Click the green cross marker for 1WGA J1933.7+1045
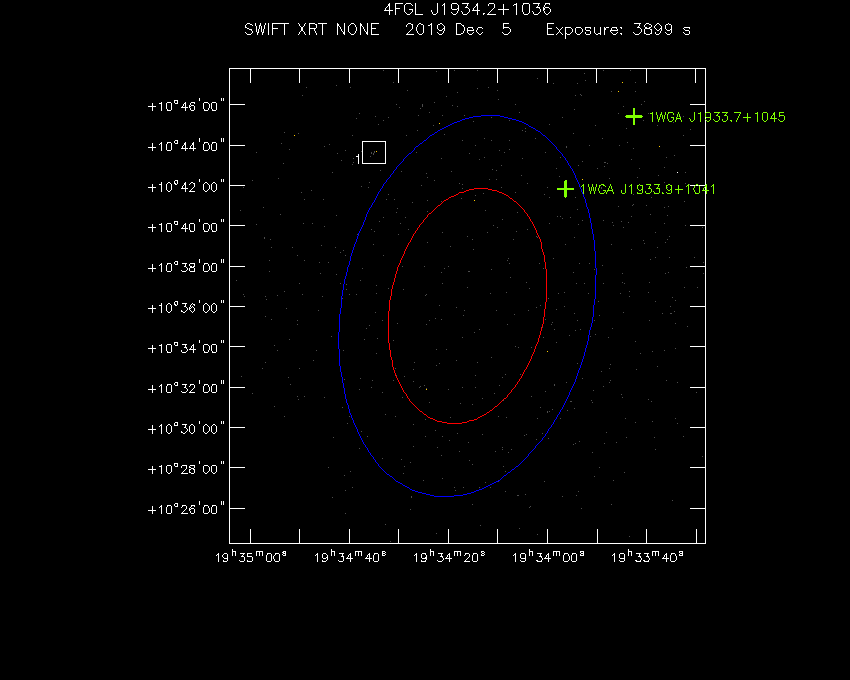The height and width of the screenshot is (680, 850). click(x=634, y=117)
